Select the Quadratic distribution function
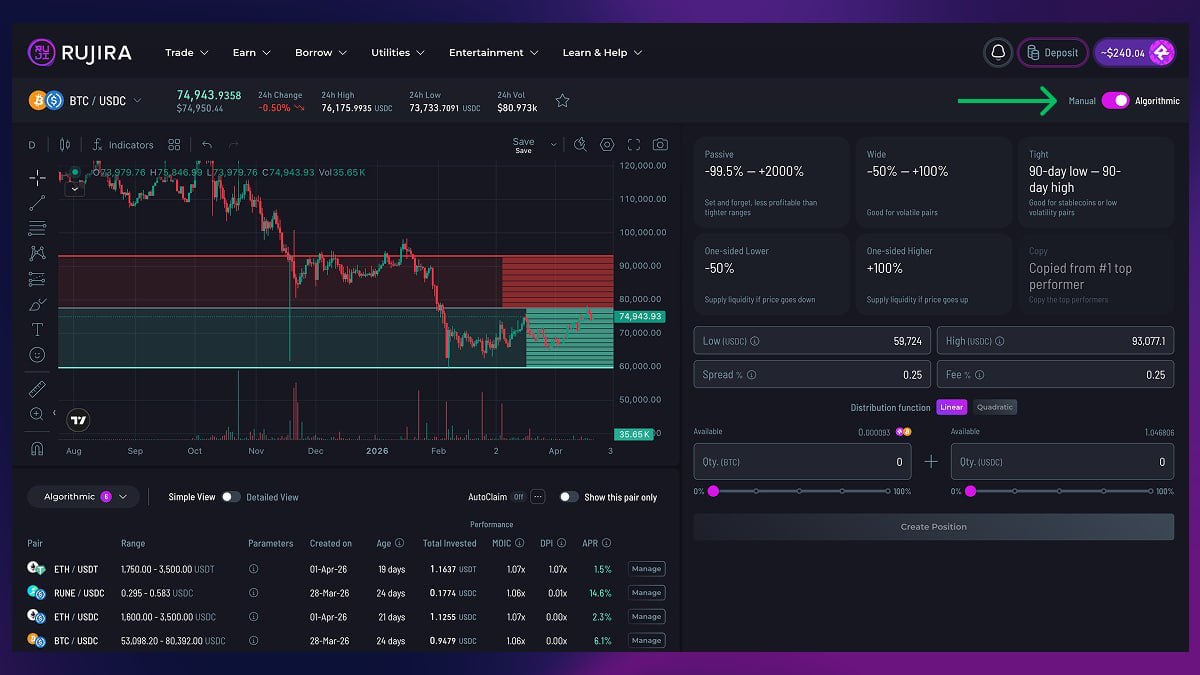The width and height of the screenshot is (1200, 675). click(x=994, y=407)
